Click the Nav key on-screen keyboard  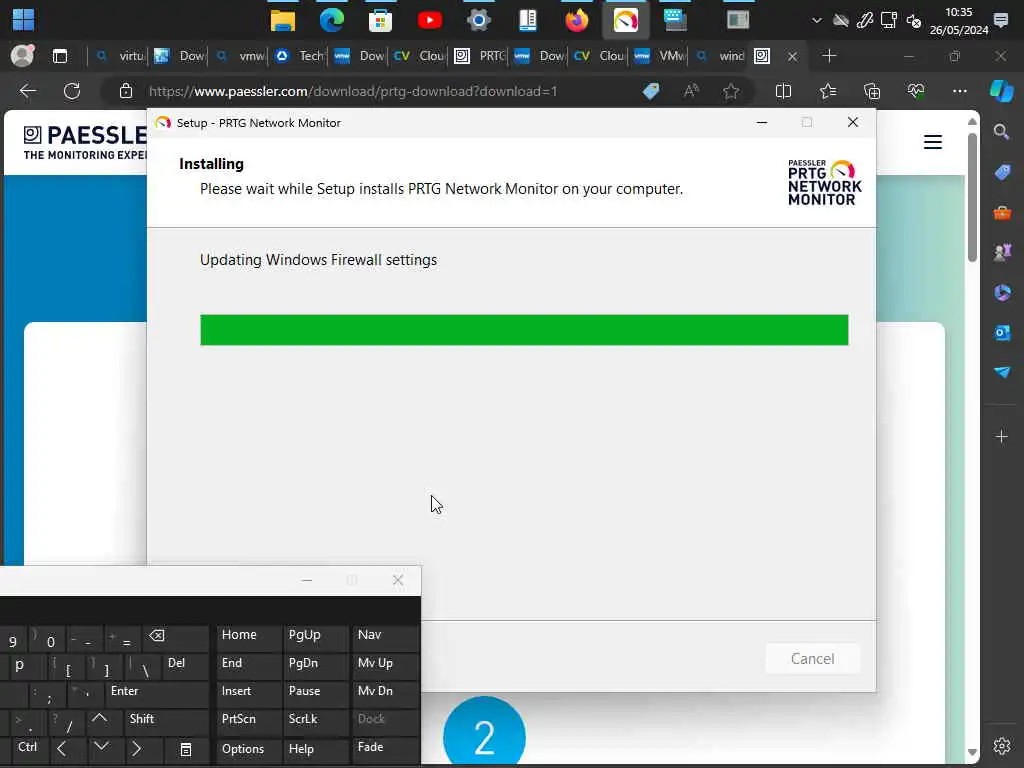[x=385, y=637]
